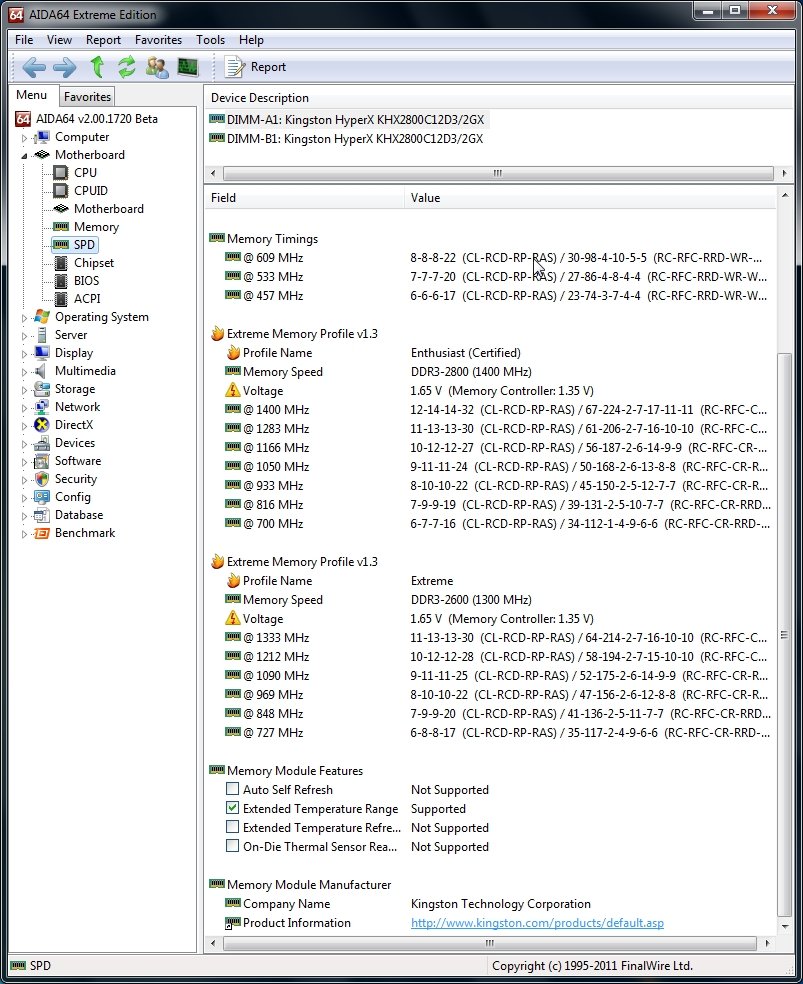The height and width of the screenshot is (984, 803).
Task: Select the Chipset icon in tree
Action: tap(61, 263)
